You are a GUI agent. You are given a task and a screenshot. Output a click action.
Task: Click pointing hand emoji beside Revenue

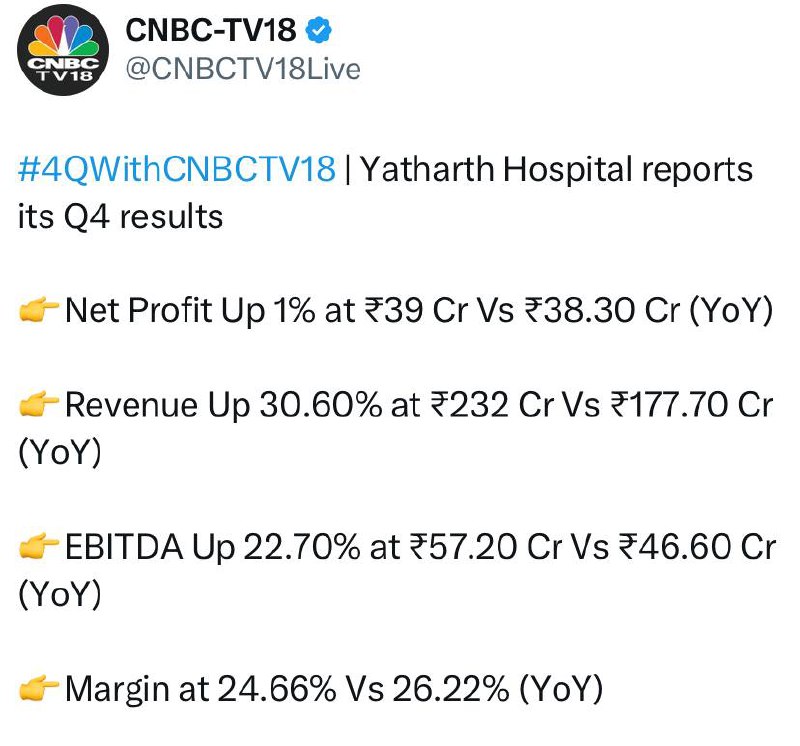[x=39, y=405]
